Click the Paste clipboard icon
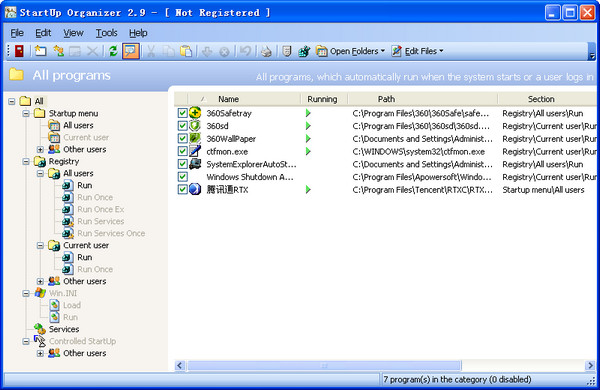Image resolution: width=600 pixels, height=390 pixels. (186, 51)
